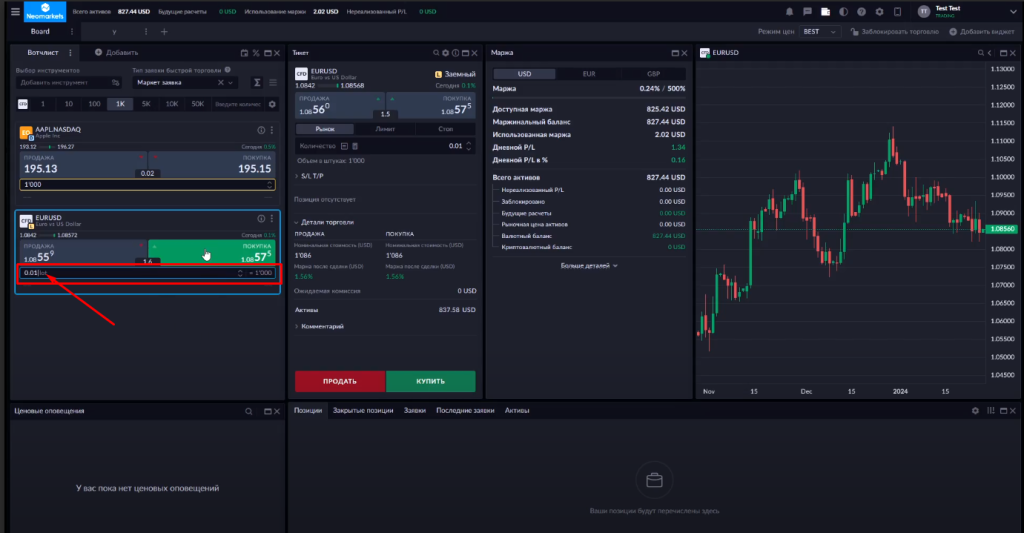Expand the Комментарий section
1024x533 pixels.
[x=319, y=326]
